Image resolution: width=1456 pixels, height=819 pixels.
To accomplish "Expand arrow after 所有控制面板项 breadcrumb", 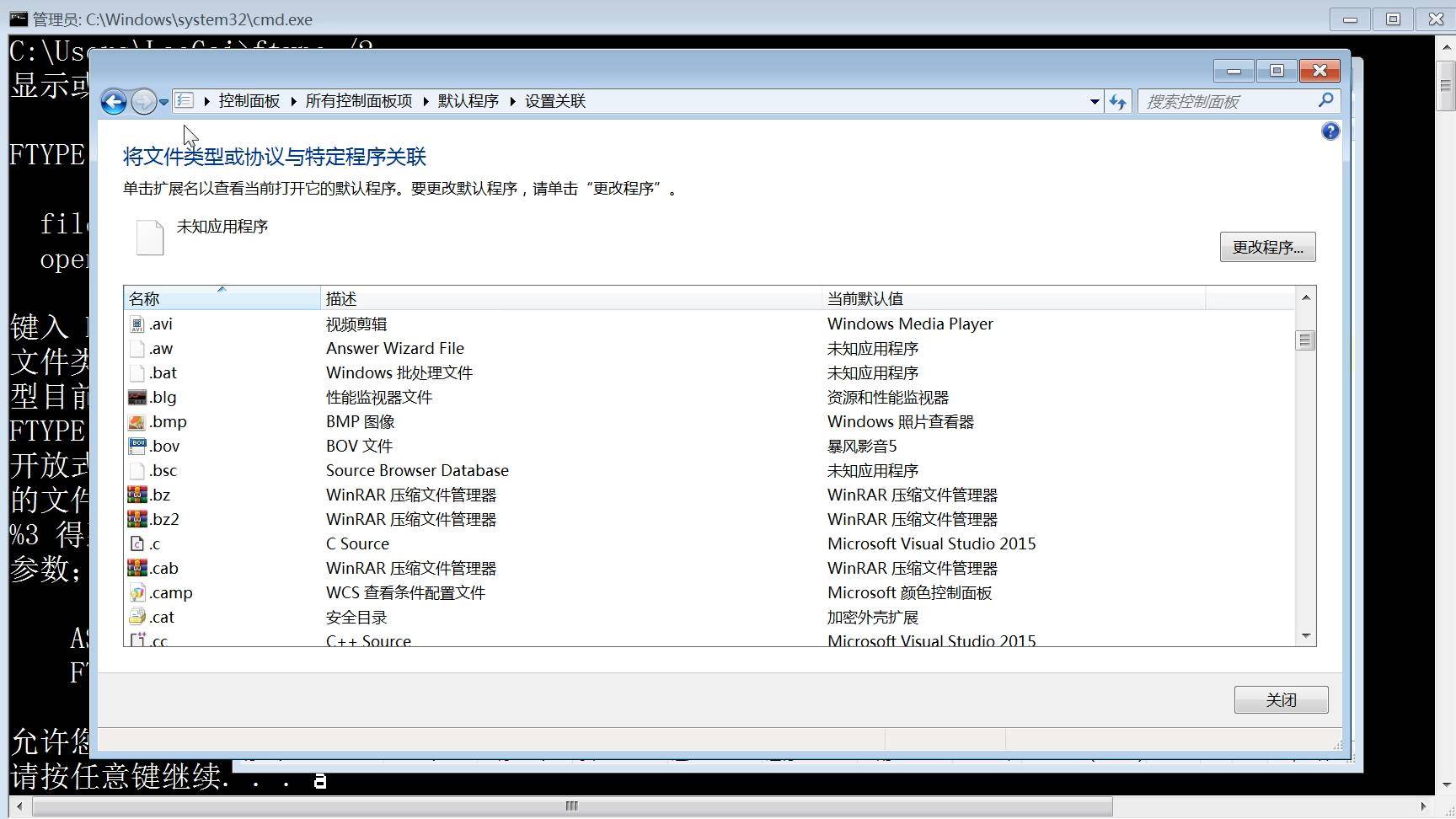I will point(426,101).
